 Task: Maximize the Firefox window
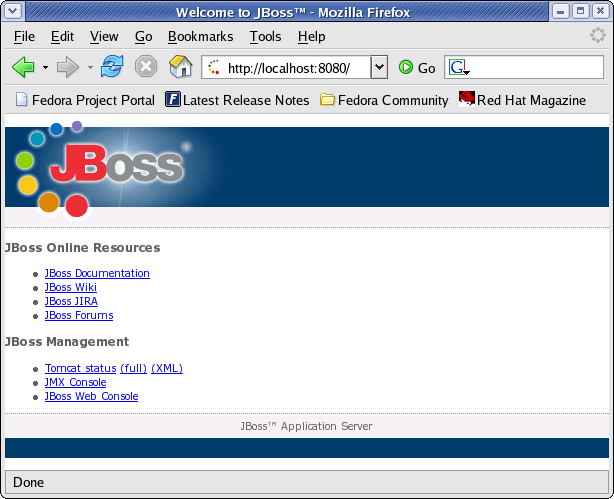point(580,11)
